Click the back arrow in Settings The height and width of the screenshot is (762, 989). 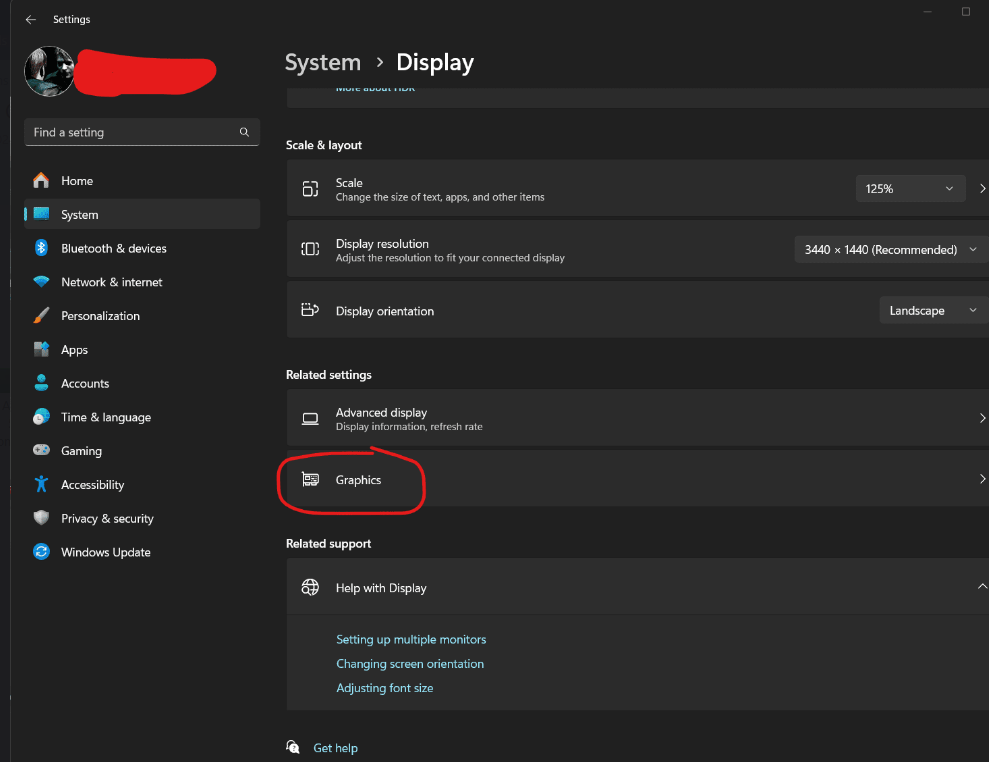point(31,20)
